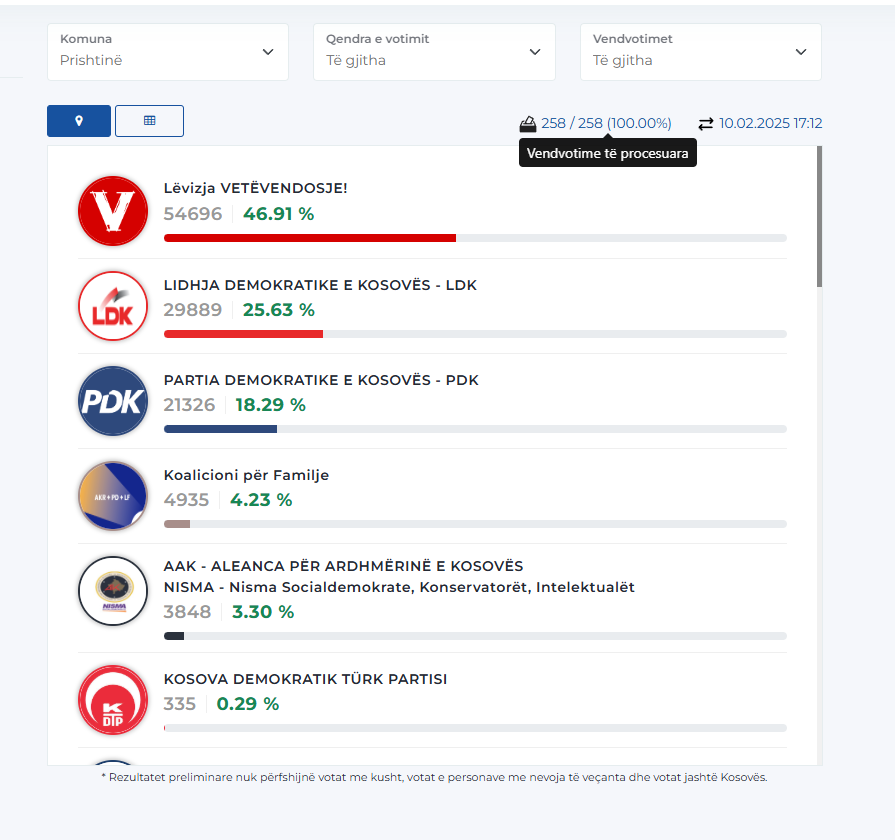895x840 pixels.
Task: Click the percentage 3.30 %
Action: (263, 612)
